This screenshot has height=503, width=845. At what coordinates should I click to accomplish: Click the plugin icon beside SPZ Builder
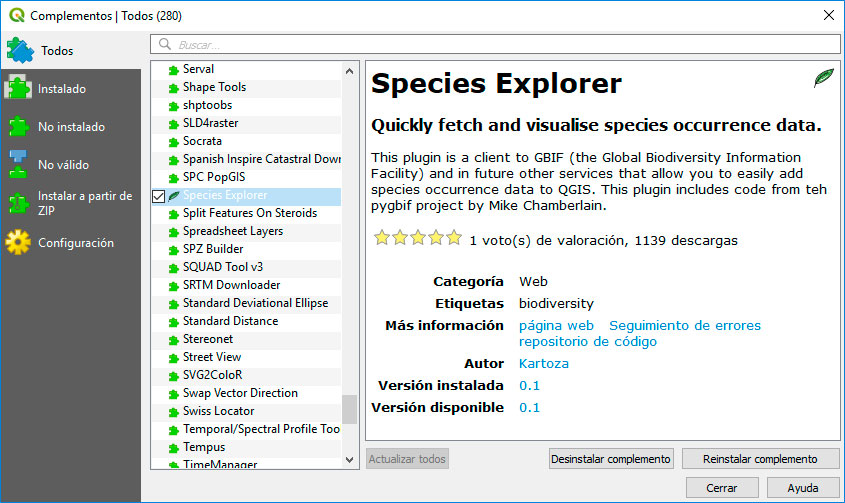point(174,250)
